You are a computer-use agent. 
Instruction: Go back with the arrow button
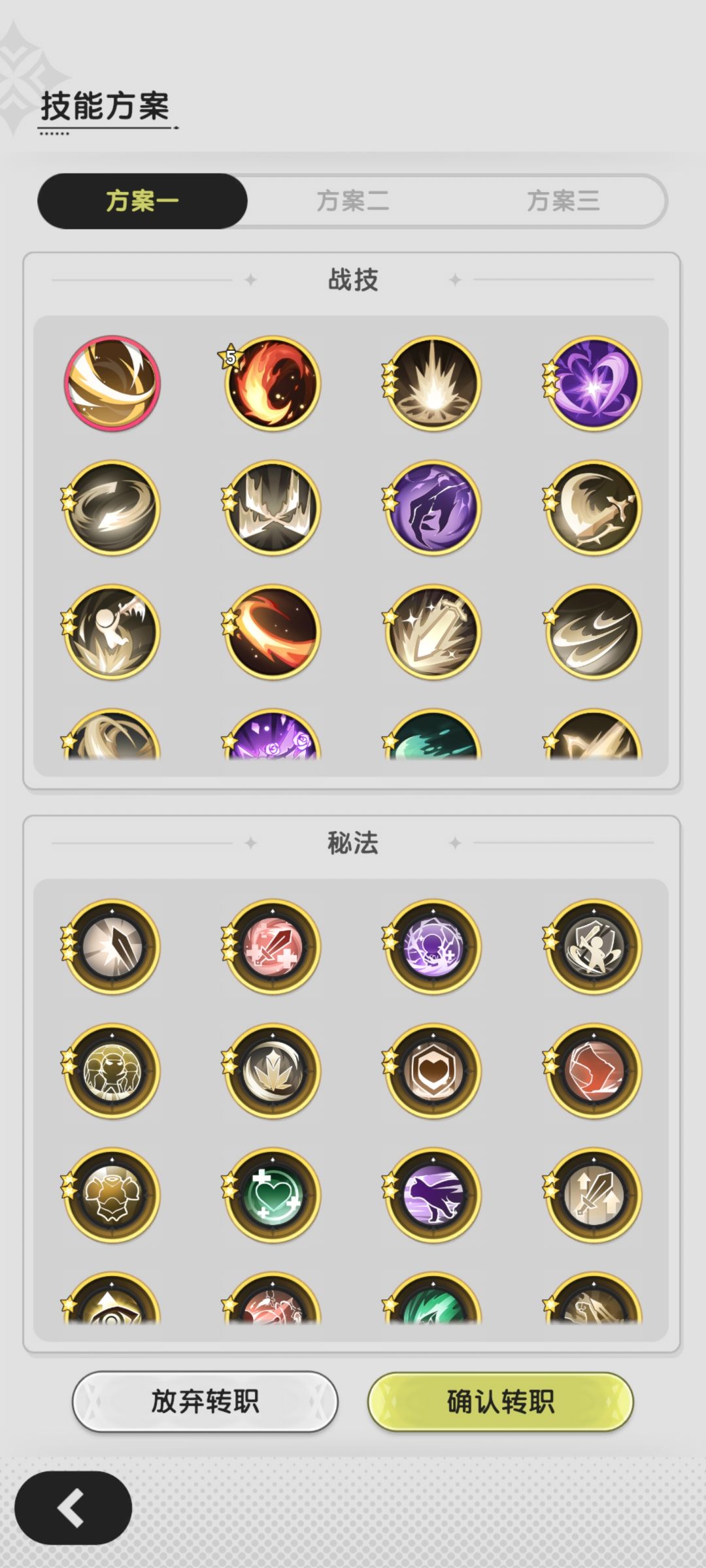73,1508
